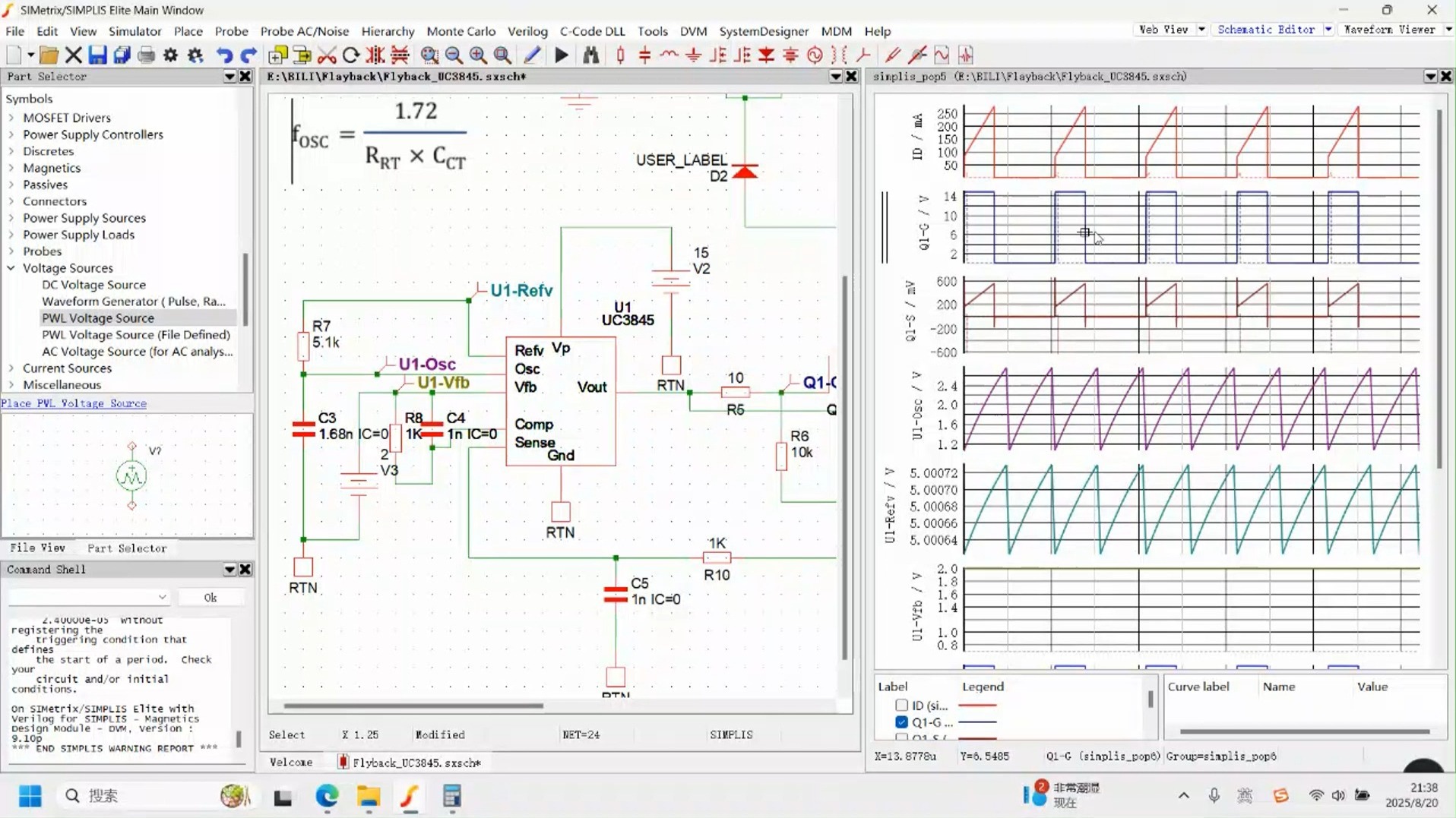Image resolution: width=1456 pixels, height=818 pixels.
Task: Select the Flyback_UC3845.sxsch tab
Action: (410, 762)
